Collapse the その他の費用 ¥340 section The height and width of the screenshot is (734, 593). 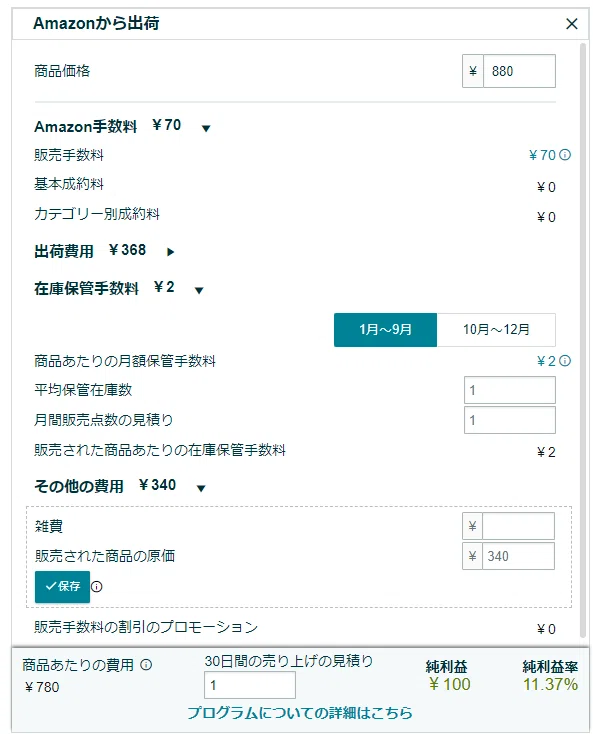[201, 489]
